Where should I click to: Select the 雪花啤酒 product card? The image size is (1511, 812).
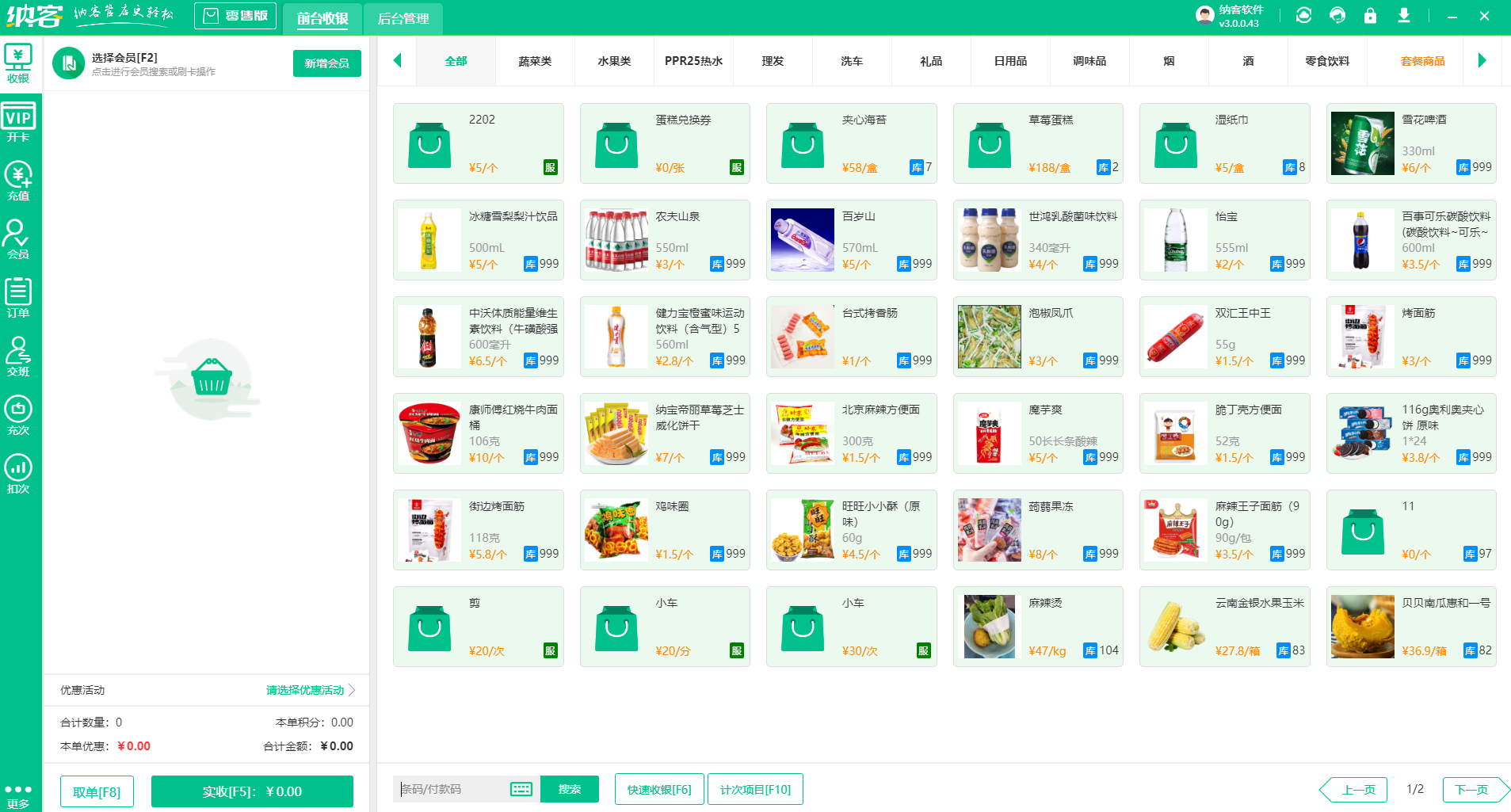click(x=1410, y=143)
